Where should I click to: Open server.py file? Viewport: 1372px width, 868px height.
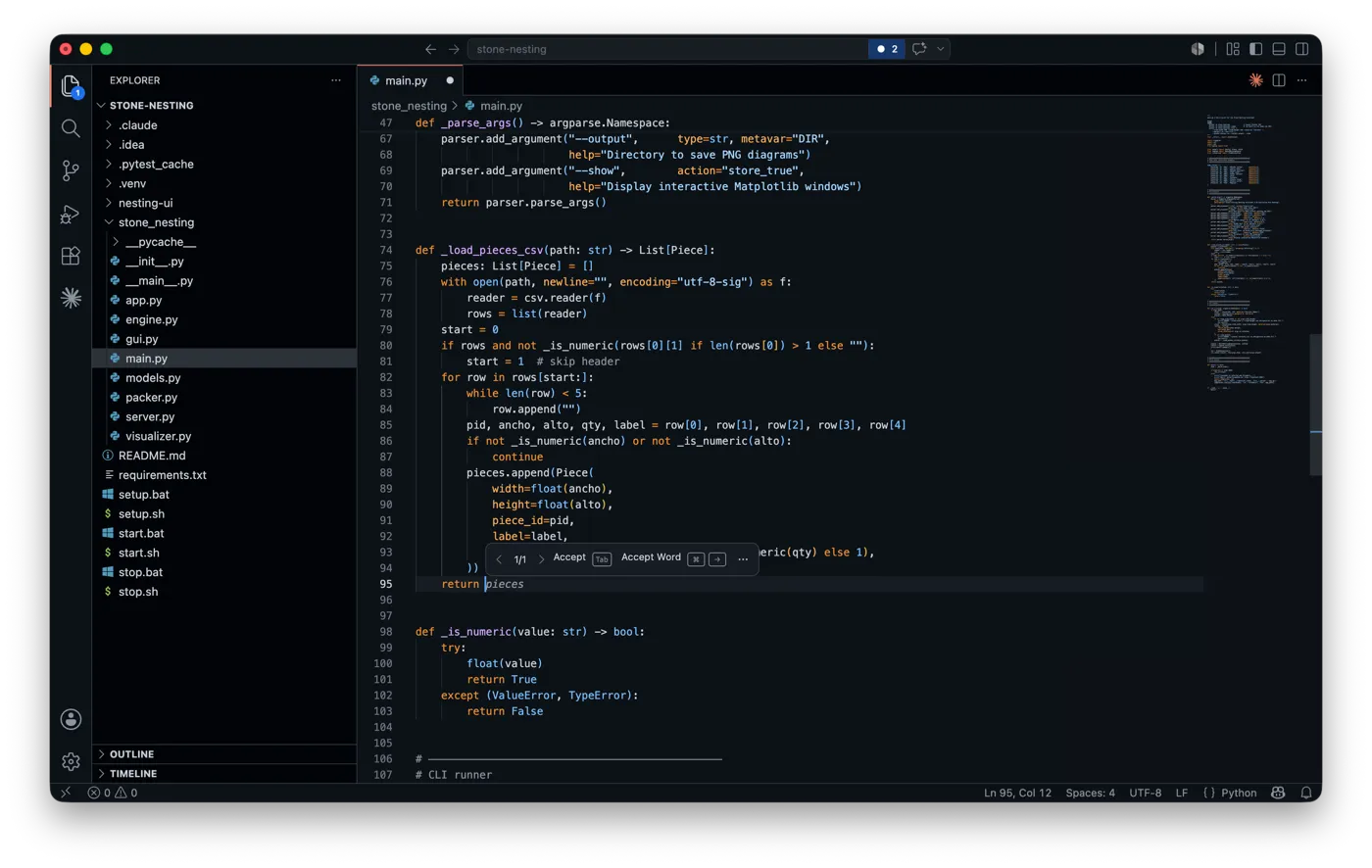[150, 416]
